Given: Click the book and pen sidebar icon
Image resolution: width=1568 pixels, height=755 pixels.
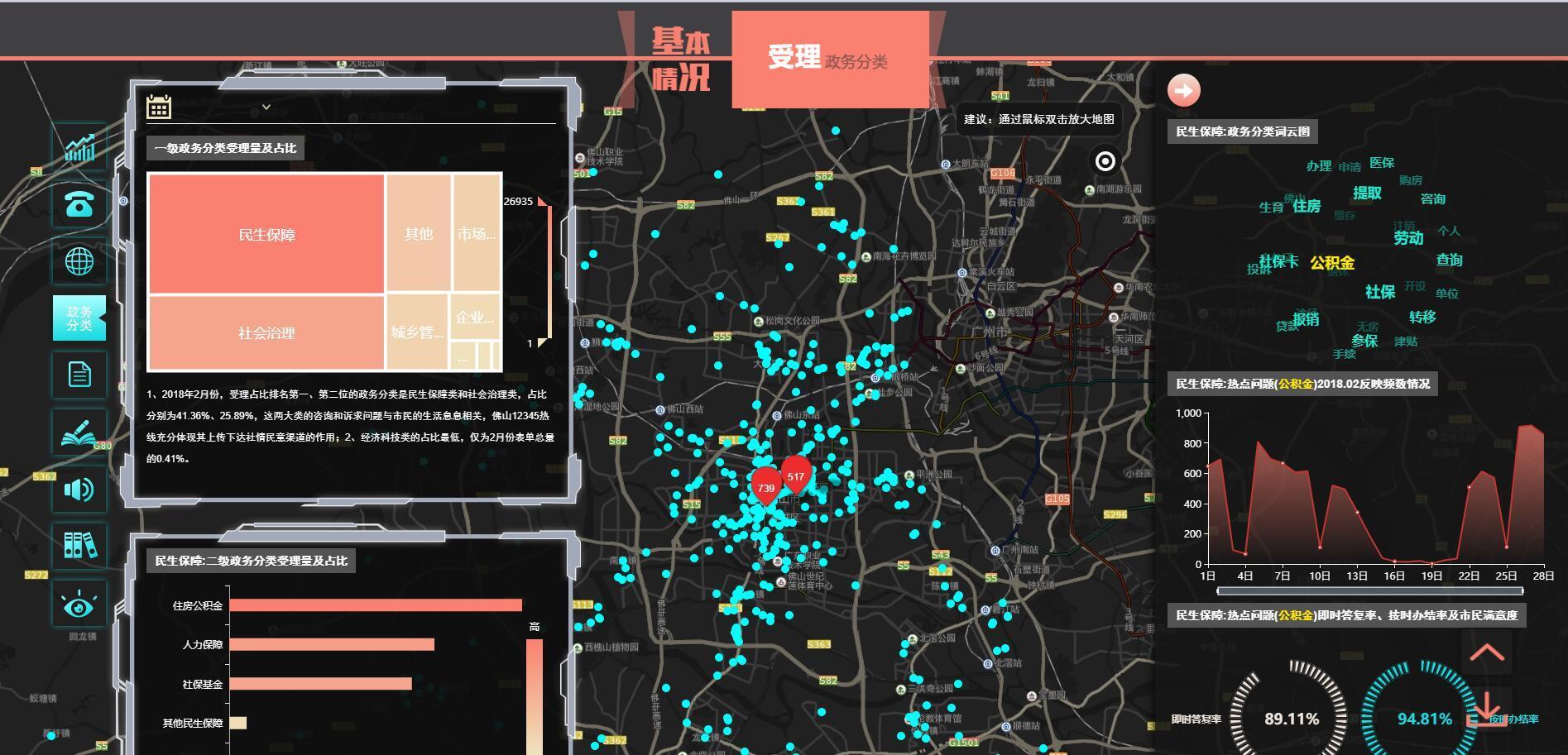Looking at the screenshot, I should 80,432.
